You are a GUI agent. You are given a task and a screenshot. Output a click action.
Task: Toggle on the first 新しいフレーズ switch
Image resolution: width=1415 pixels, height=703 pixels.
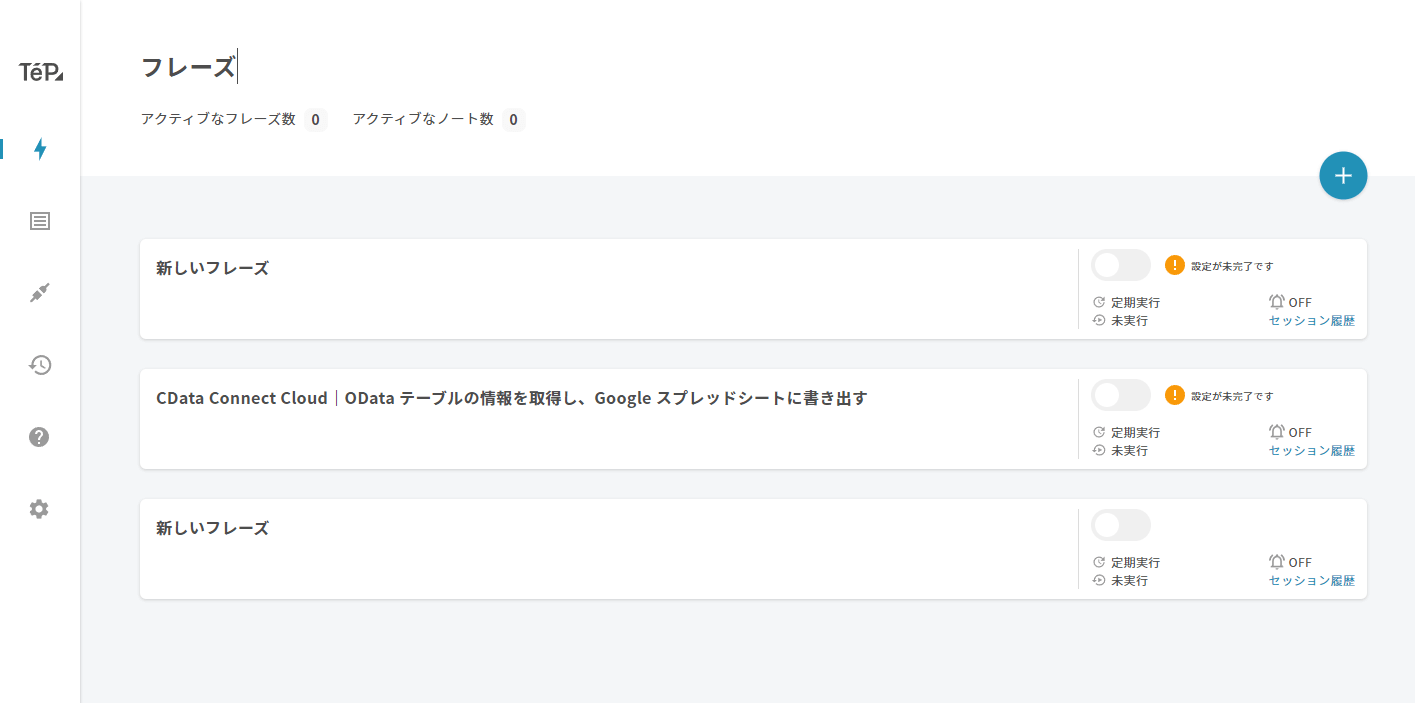1120,265
